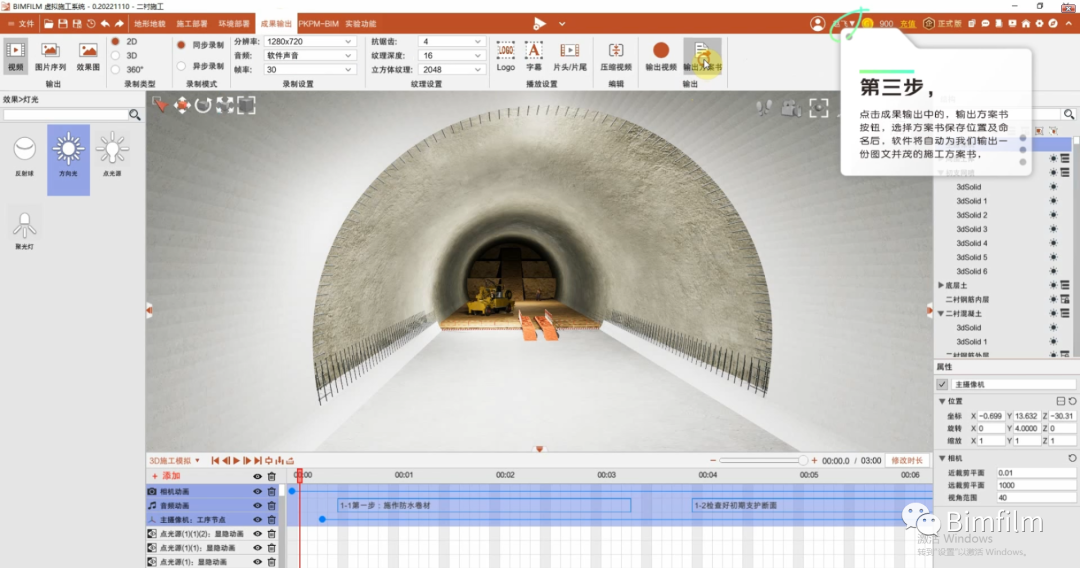Viewport: 1080px width, 568px height.
Task: Toggle visibility of 相机动画 track
Action: tap(257, 492)
